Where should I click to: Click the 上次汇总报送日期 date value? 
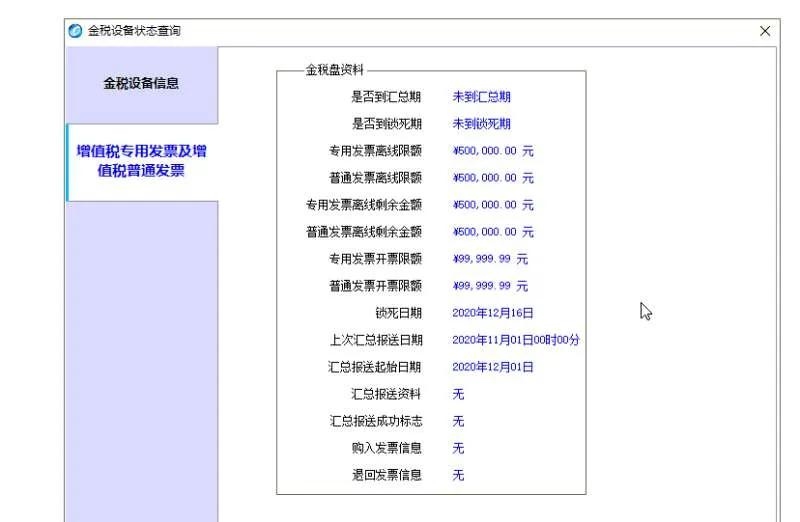click(516, 340)
